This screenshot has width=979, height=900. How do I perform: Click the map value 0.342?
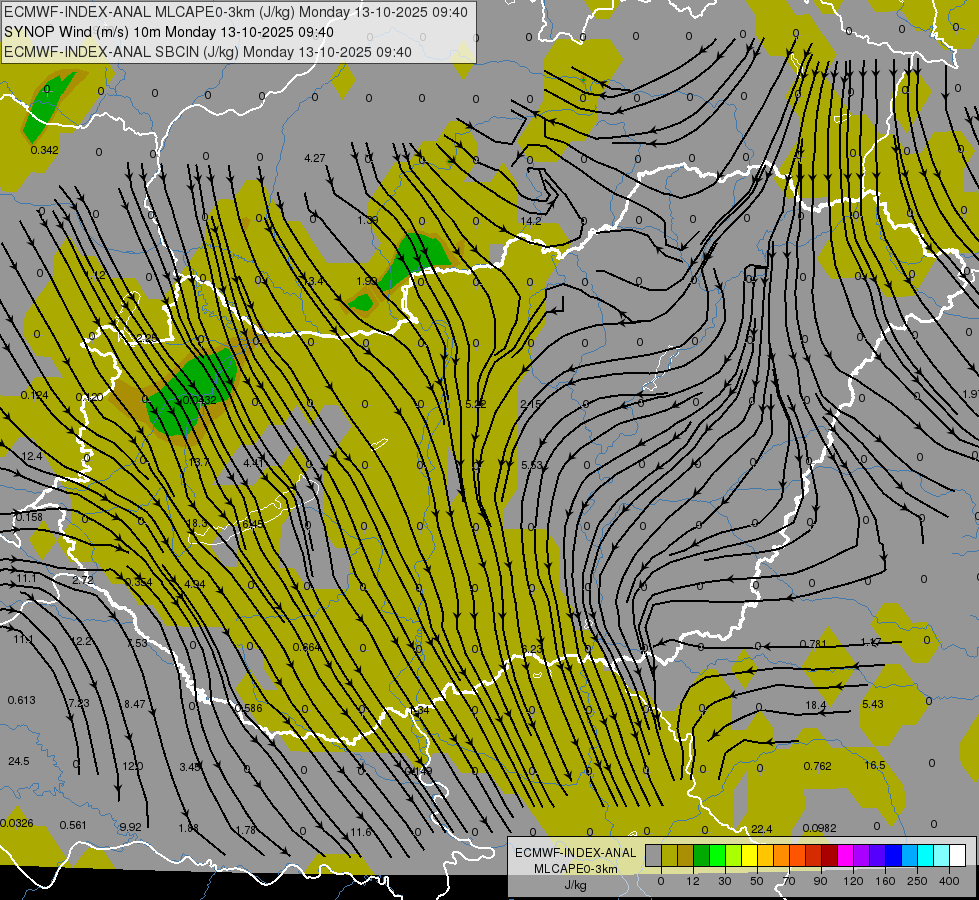pos(44,150)
